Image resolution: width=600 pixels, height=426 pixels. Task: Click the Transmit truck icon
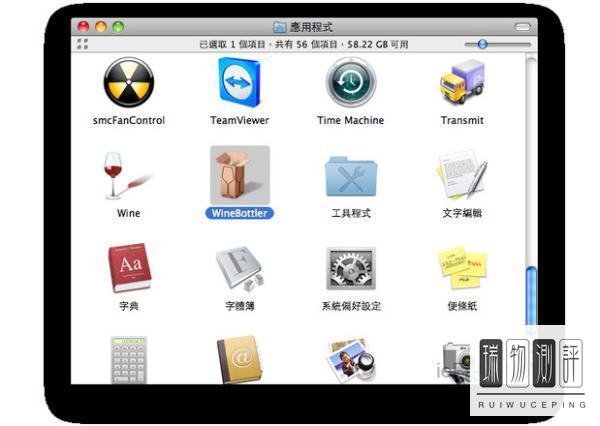point(462,83)
